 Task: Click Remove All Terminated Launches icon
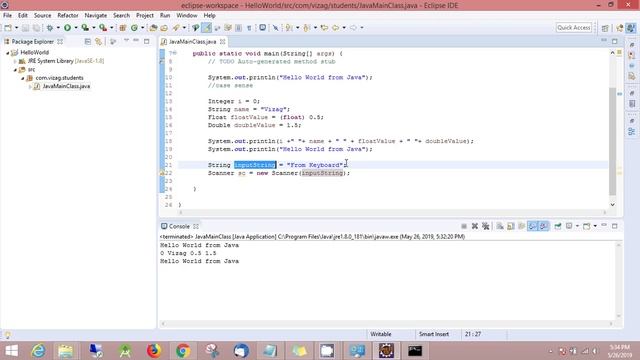point(485,226)
